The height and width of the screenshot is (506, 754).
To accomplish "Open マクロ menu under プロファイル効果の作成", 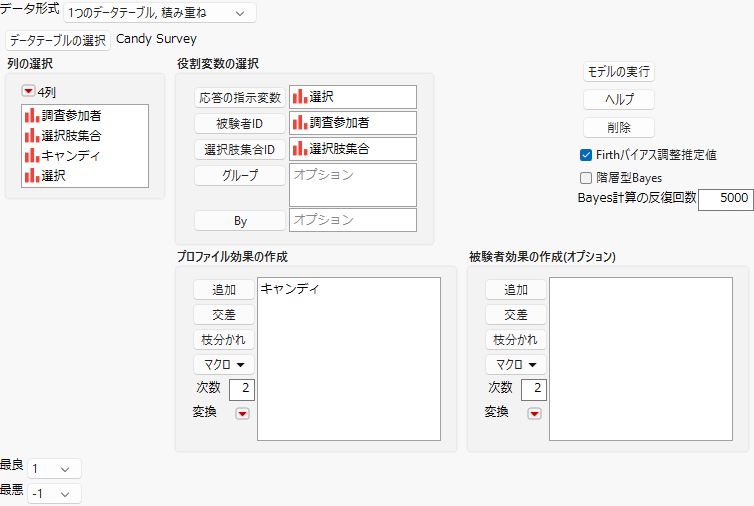I will click(x=224, y=365).
